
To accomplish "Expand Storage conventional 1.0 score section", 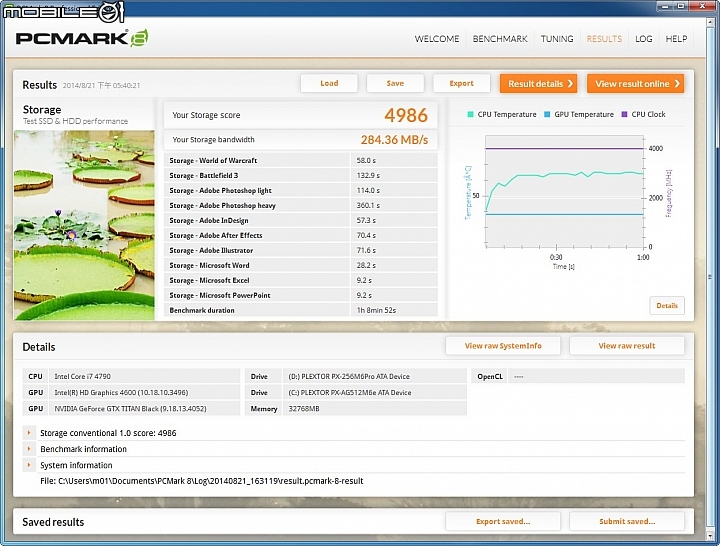I will 29,433.
